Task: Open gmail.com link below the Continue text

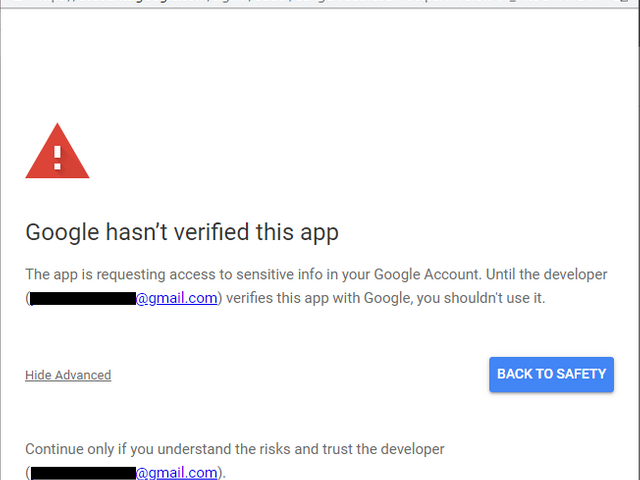Action: pos(176,472)
